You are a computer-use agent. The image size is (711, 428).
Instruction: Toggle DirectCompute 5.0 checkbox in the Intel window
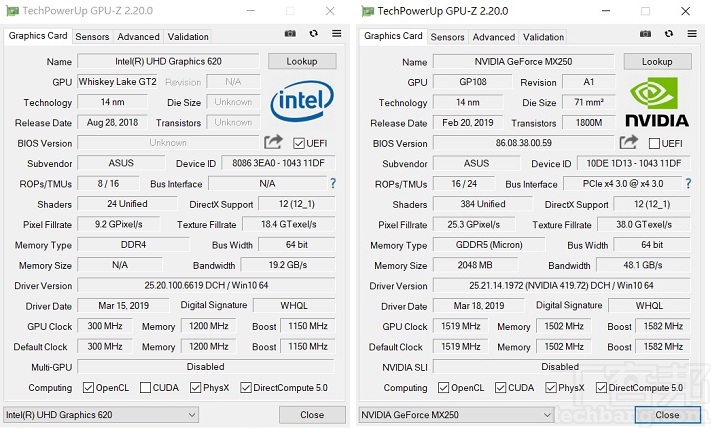click(246, 388)
